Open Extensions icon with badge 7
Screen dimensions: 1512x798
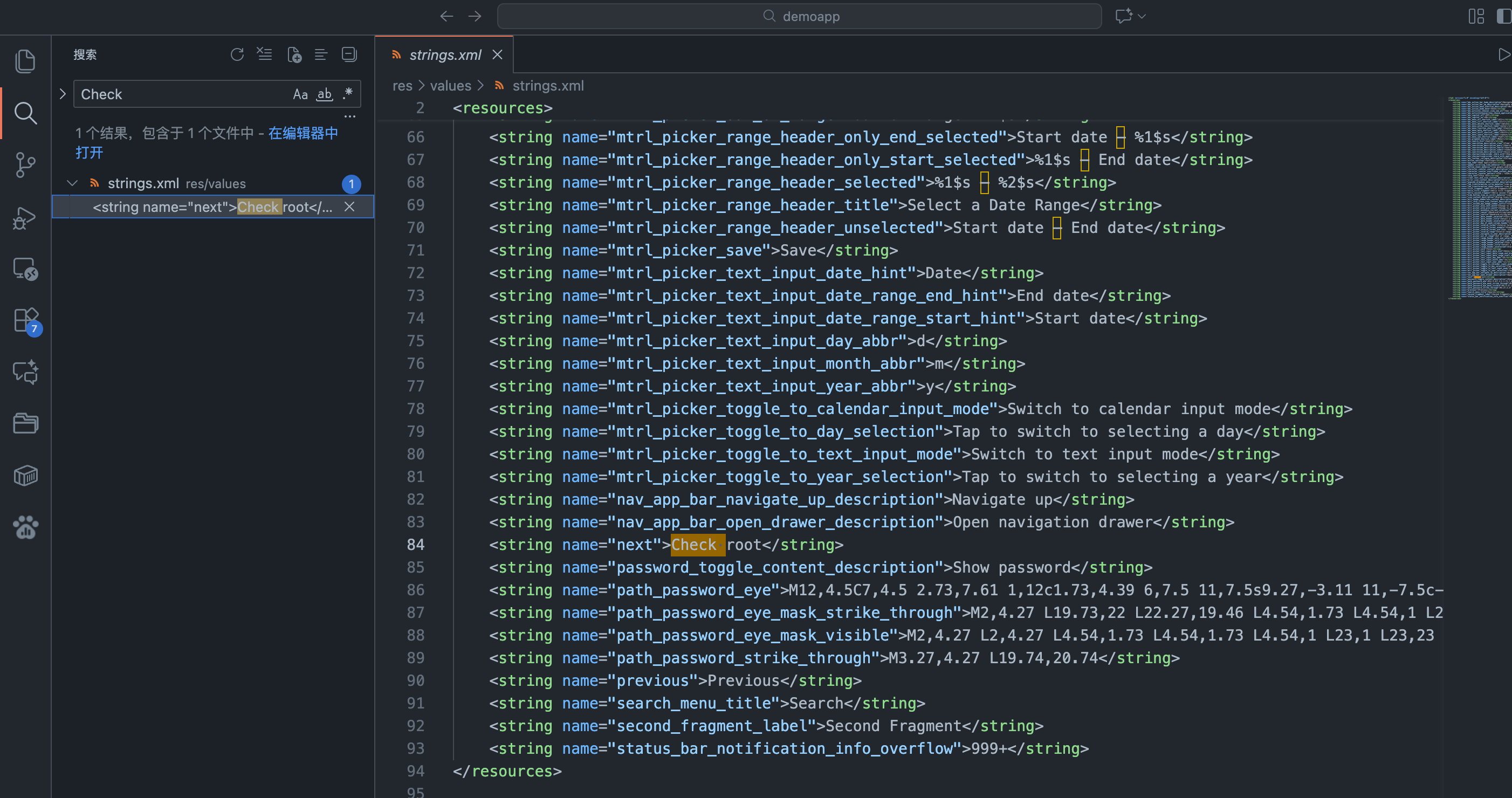(x=26, y=321)
